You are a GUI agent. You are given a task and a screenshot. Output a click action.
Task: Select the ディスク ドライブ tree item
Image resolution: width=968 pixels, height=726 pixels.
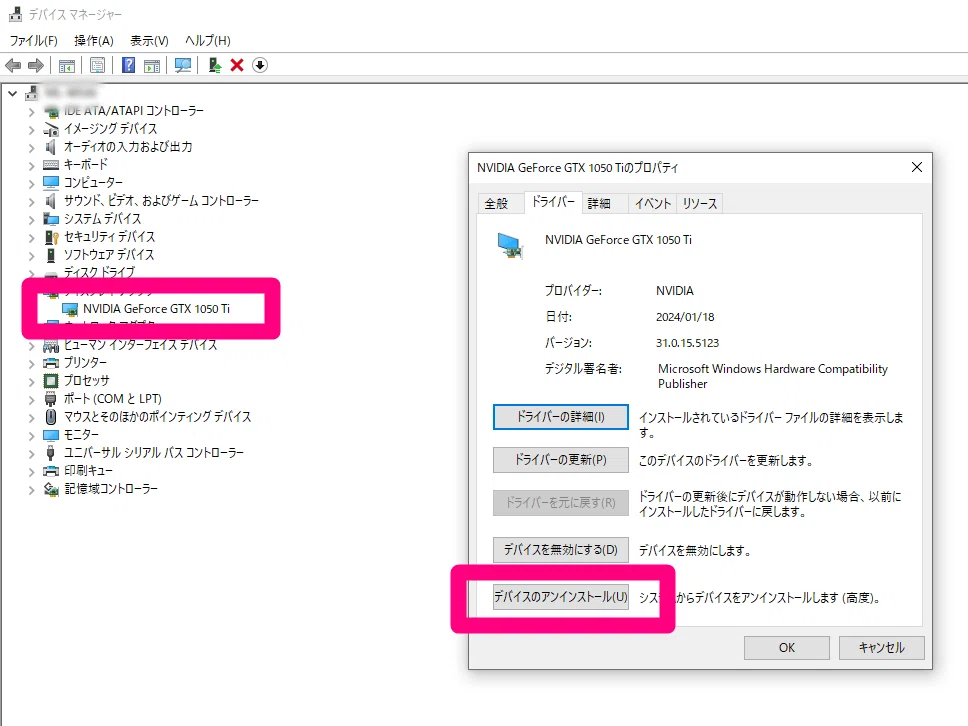[99, 272]
